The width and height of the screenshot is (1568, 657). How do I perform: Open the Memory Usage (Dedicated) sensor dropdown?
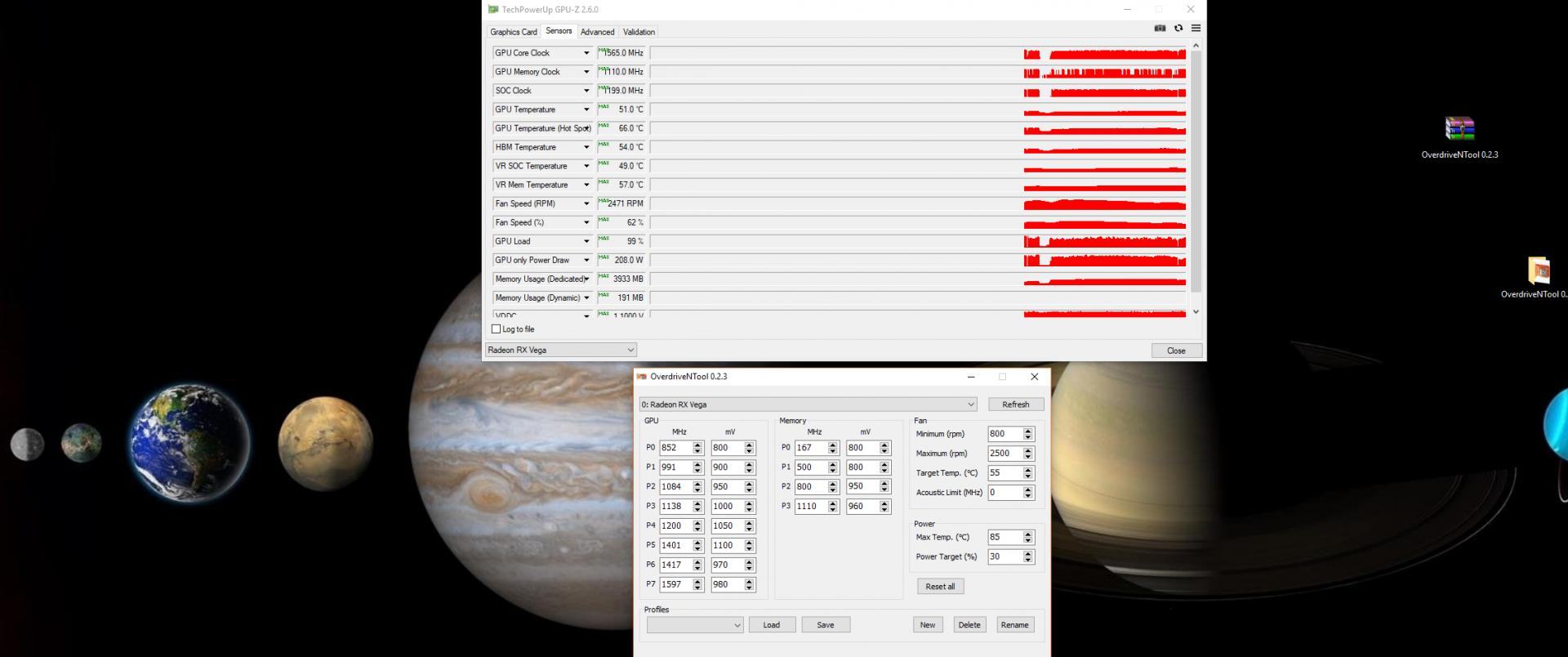coord(586,279)
